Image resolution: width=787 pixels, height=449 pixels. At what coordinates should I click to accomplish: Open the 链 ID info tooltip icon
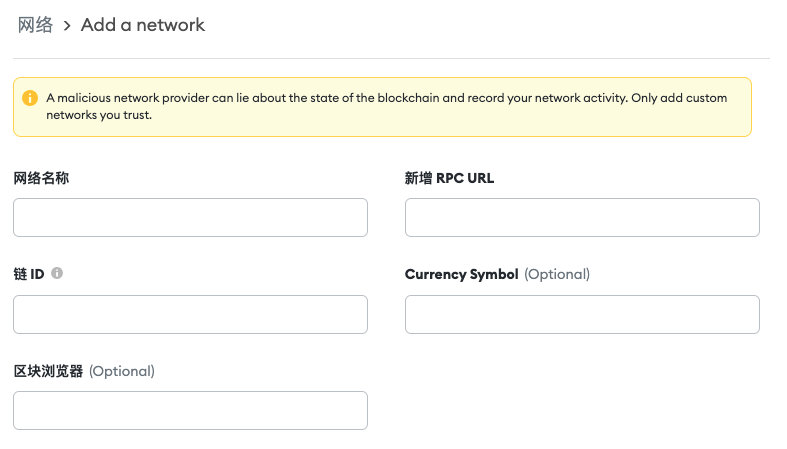(x=57, y=273)
